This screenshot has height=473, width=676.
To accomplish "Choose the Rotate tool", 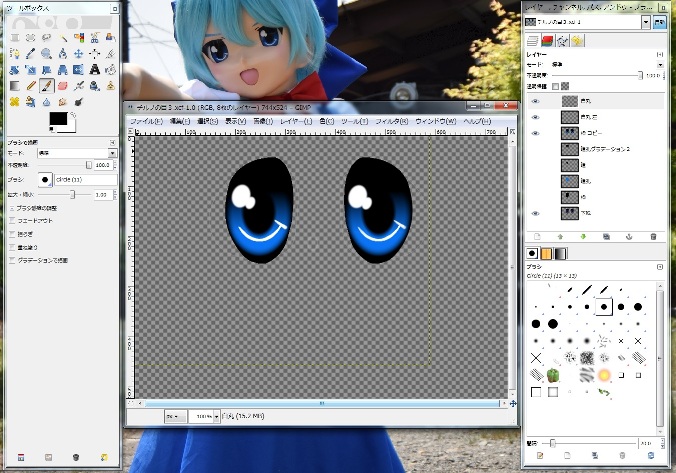I will pos(15,70).
